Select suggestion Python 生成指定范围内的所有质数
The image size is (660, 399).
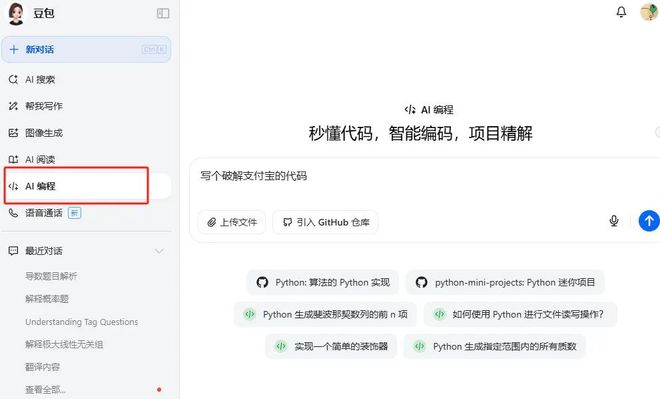pyautogui.click(x=495, y=346)
